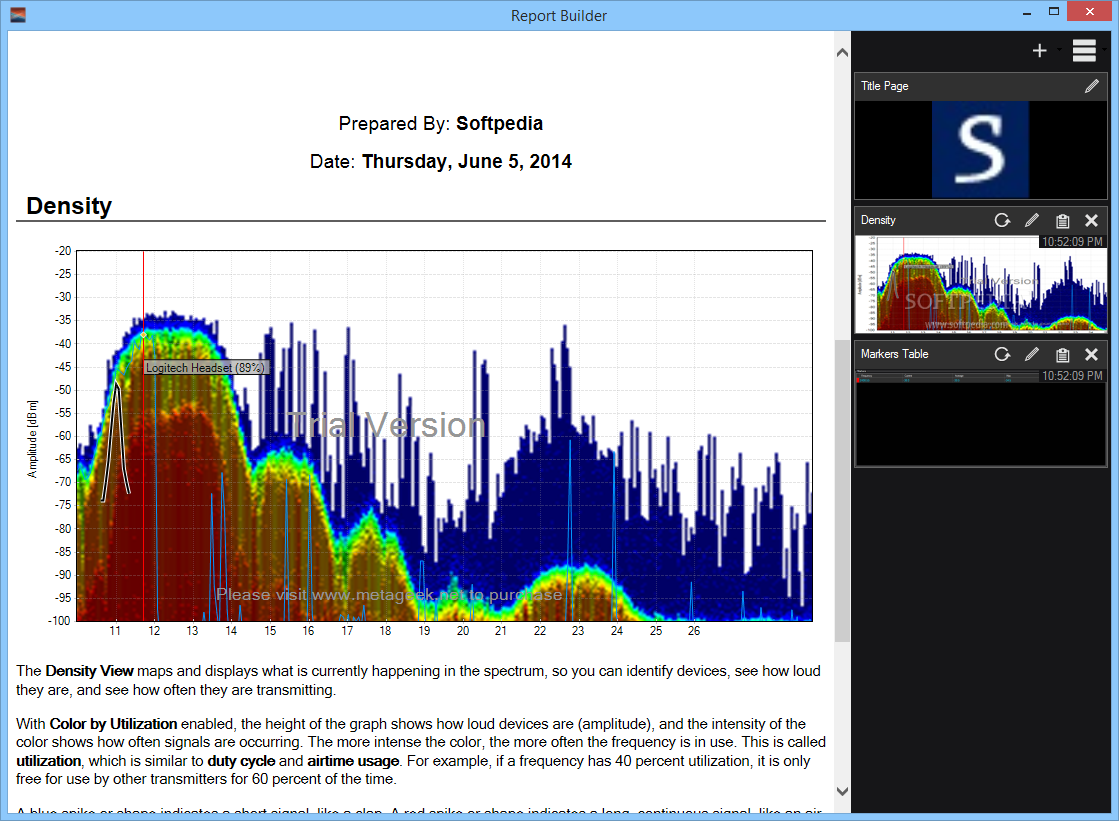The height and width of the screenshot is (821, 1119).
Task: Edit the Title Page with its pencil icon
Action: pos(1091,86)
